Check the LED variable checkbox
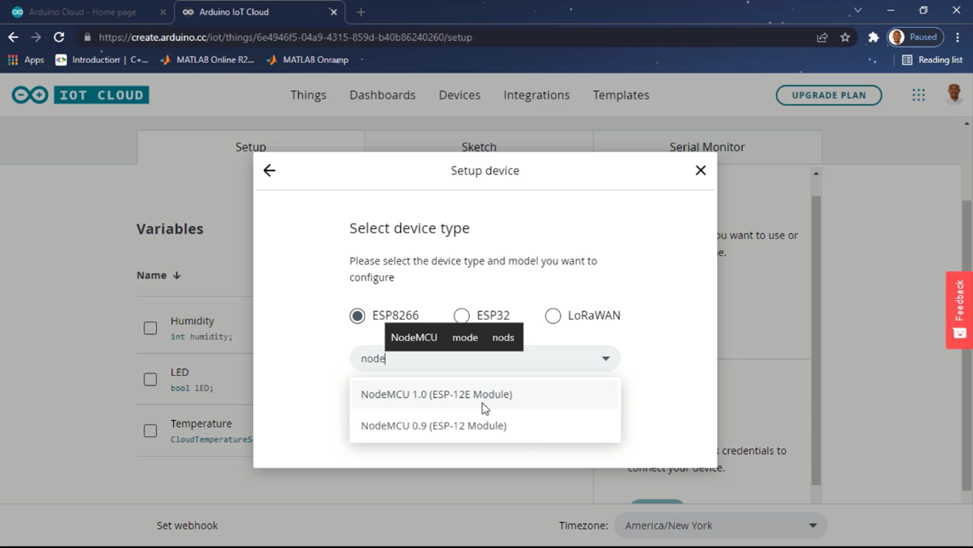This screenshot has width=973, height=548. (x=150, y=379)
